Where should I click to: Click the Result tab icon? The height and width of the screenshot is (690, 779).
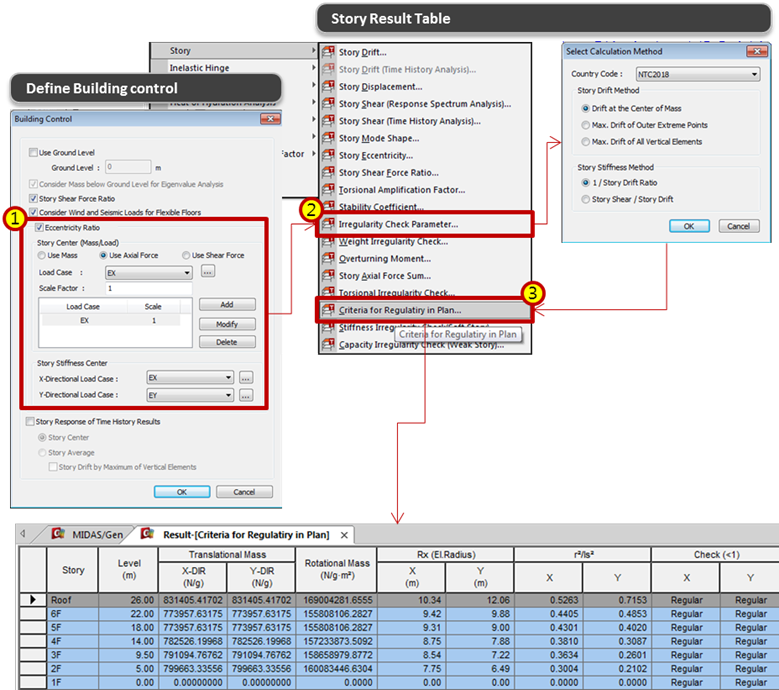(x=148, y=534)
